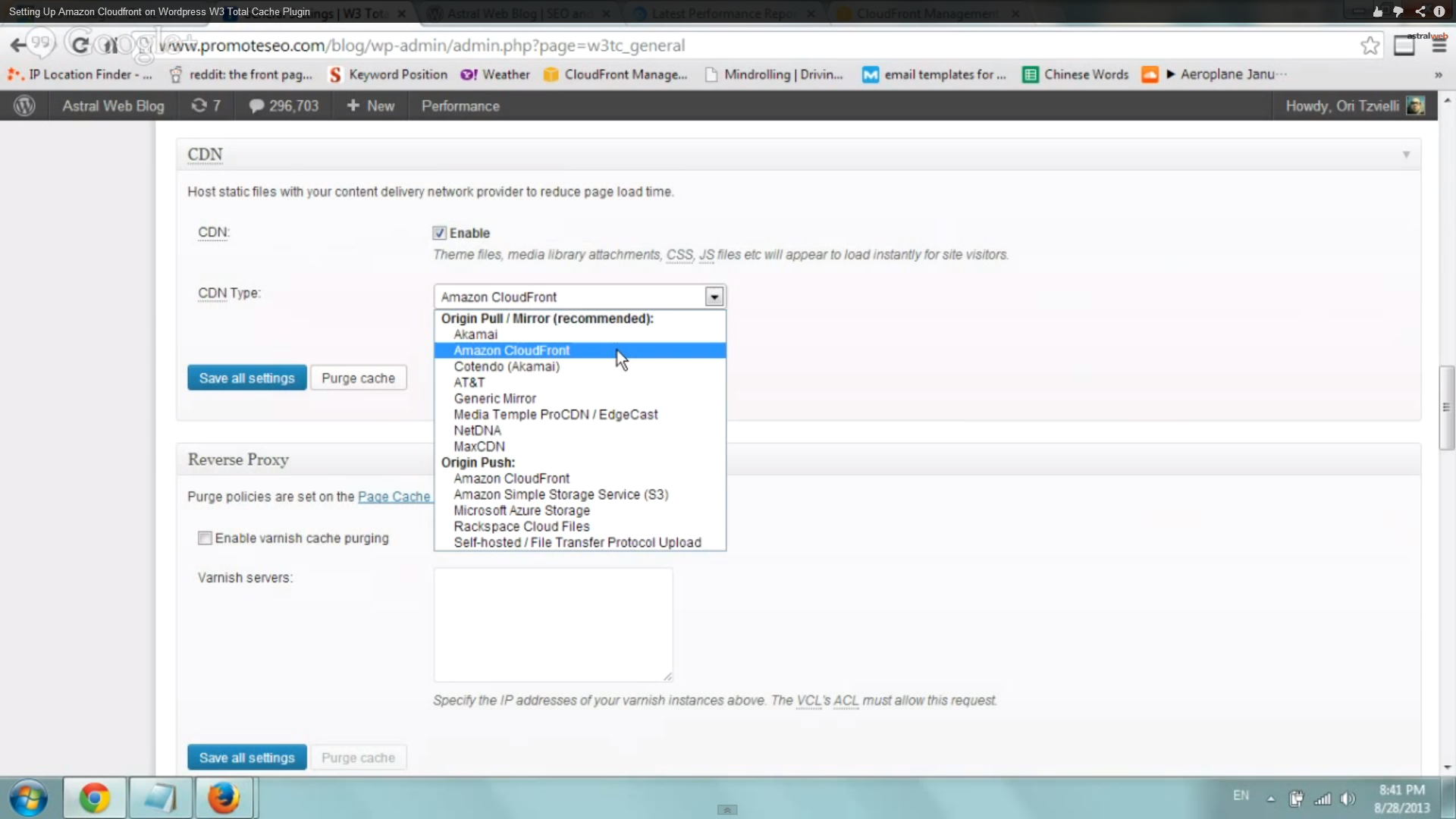Screen dimensions: 1456x819
Task: Click Save all settings in CDN section
Action: [x=247, y=378]
